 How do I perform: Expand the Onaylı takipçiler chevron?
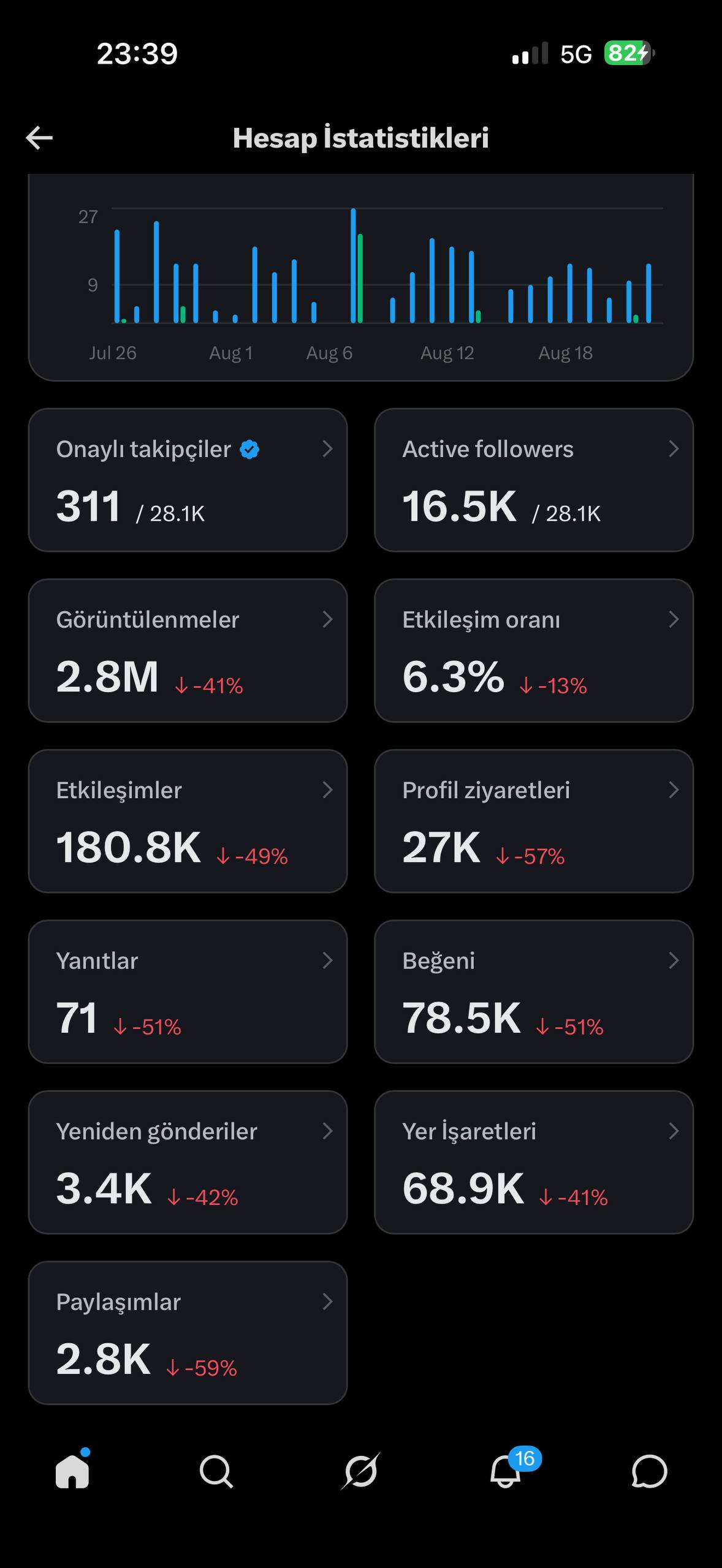[x=328, y=449]
